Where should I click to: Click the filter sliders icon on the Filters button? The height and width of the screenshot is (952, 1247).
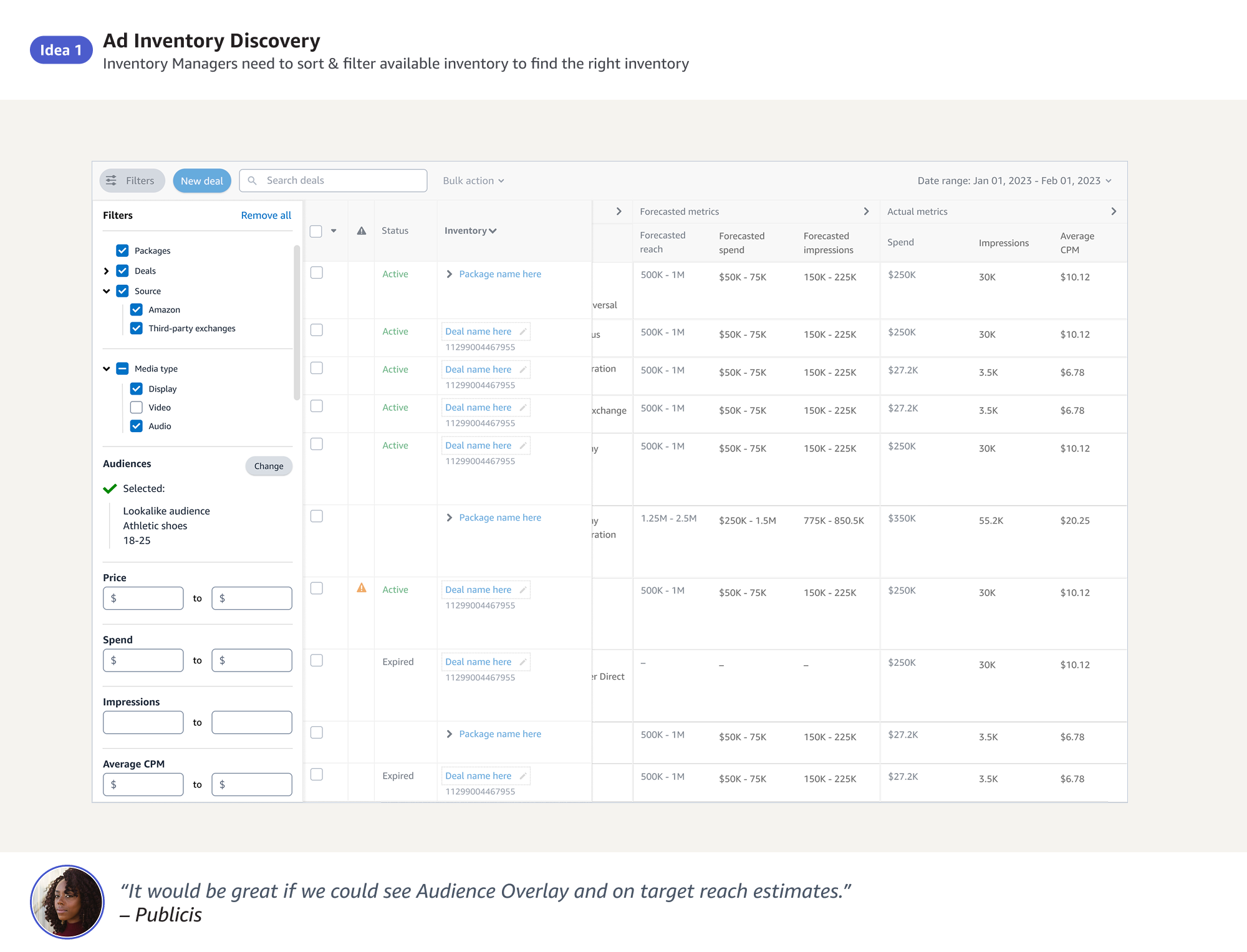[112, 180]
